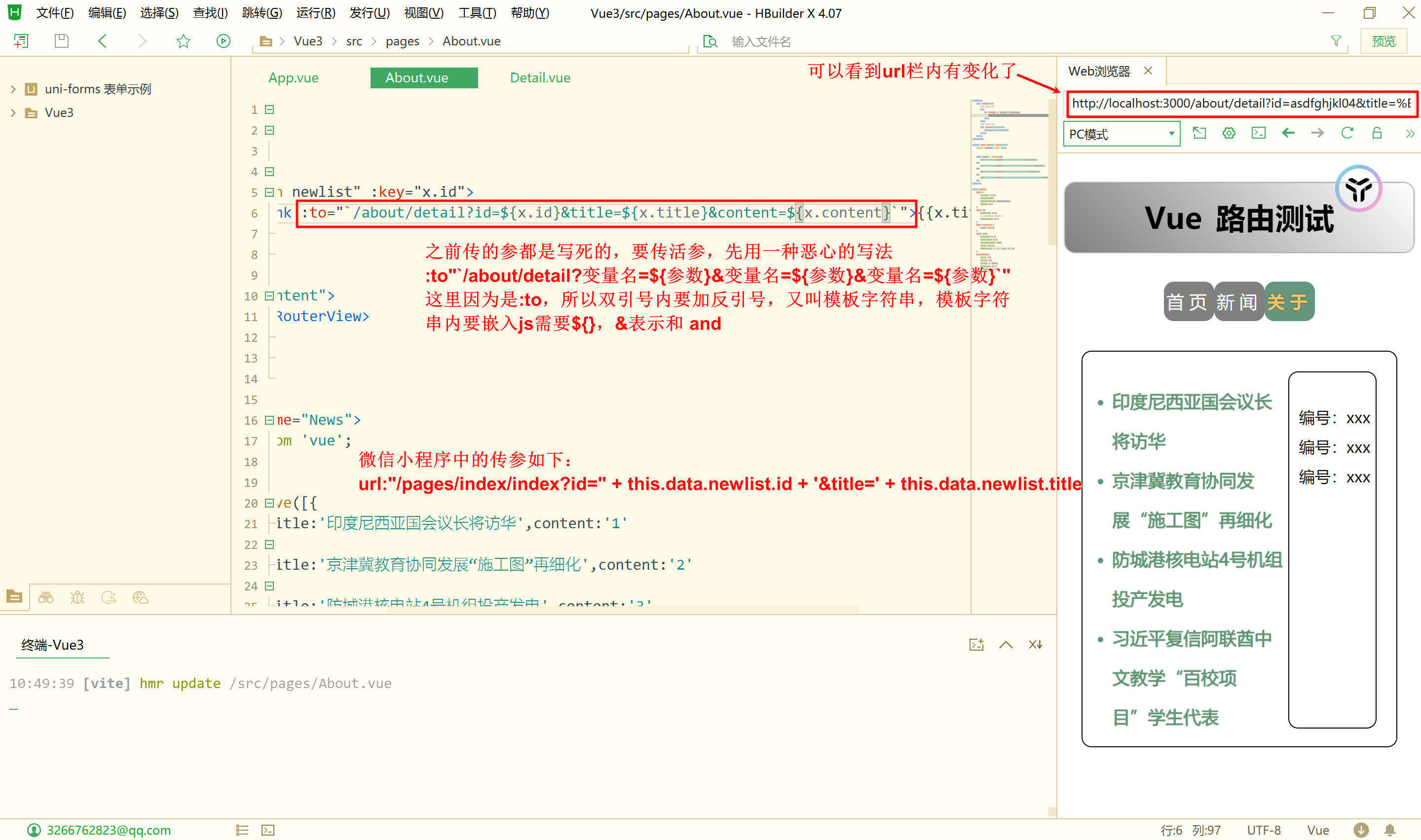
Task: Collapse code fold at line 16
Action: 269,420
